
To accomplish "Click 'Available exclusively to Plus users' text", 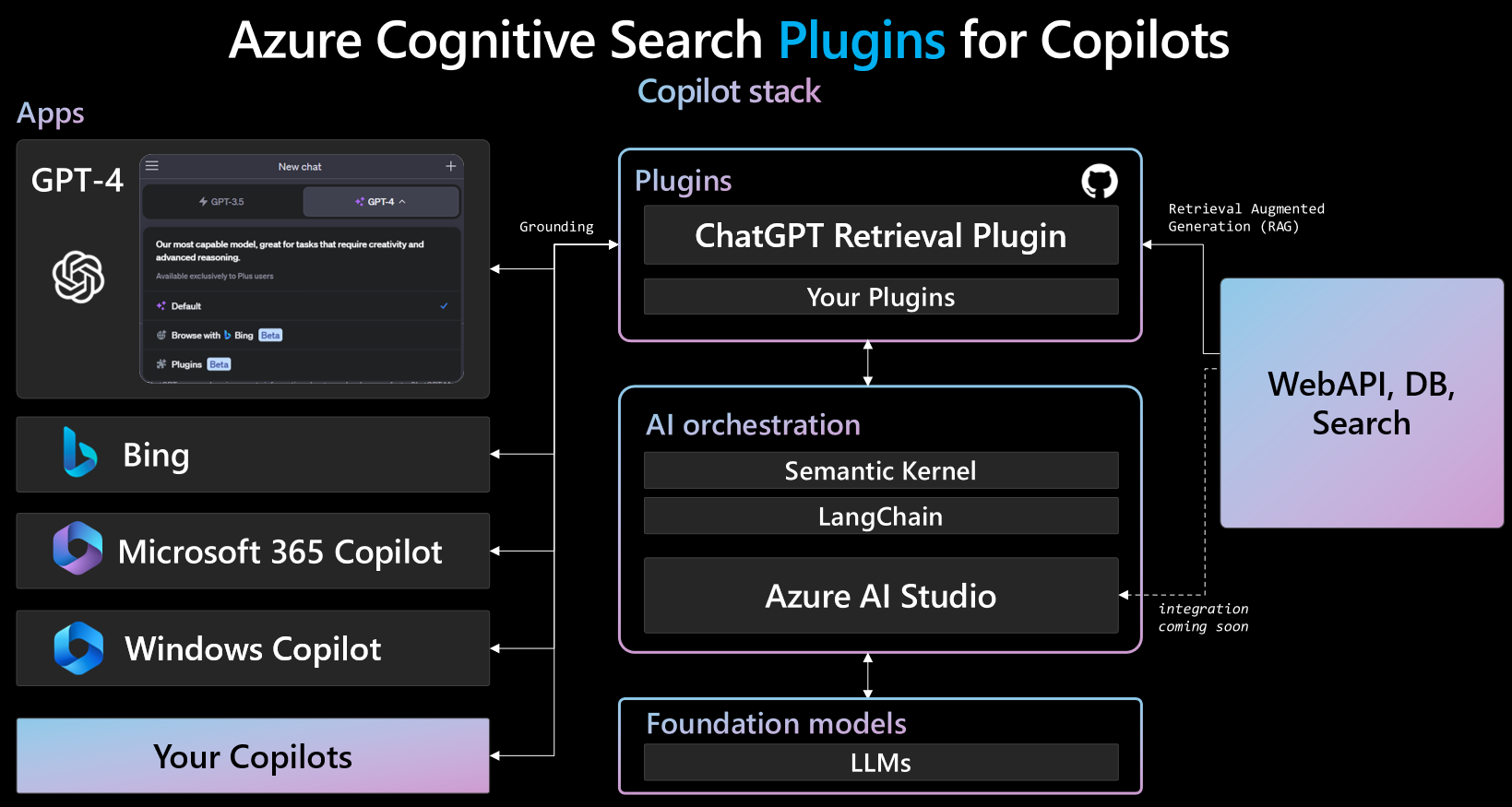I will (x=214, y=276).
